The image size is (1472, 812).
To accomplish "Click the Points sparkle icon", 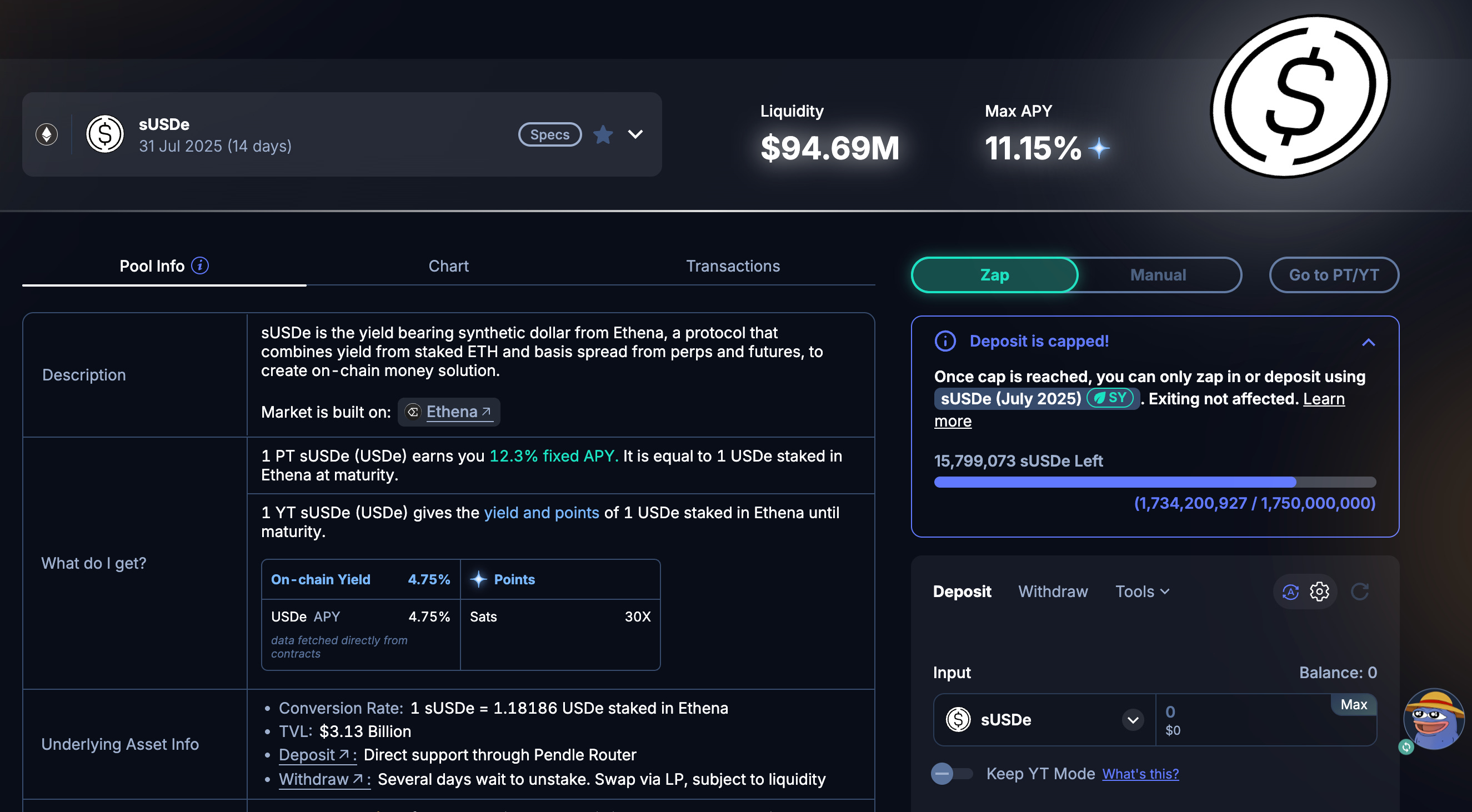I will click(478, 579).
